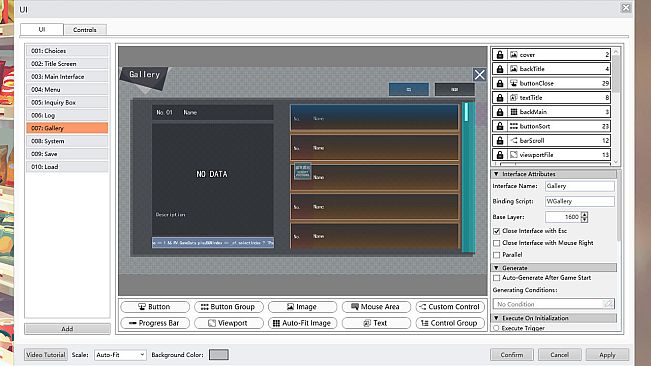Select 004: Menu interface
Screen dimensions: 651x366
tap(67, 89)
